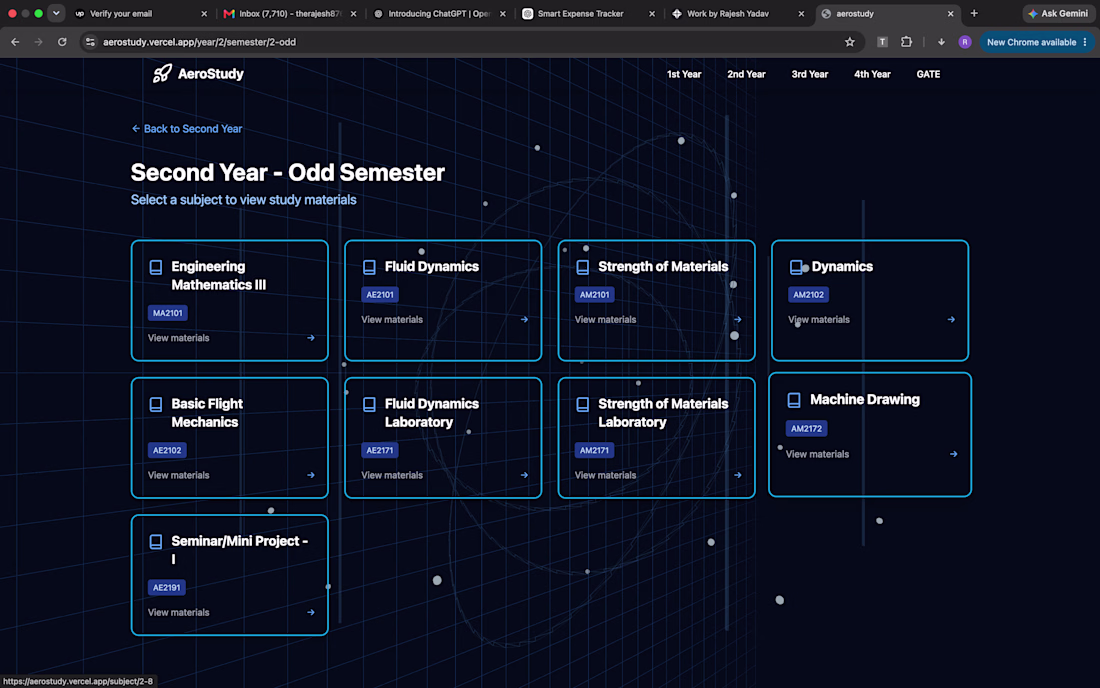Open 4th Year navigation menu item
The image size is (1100, 688).
click(x=872, y=74)
